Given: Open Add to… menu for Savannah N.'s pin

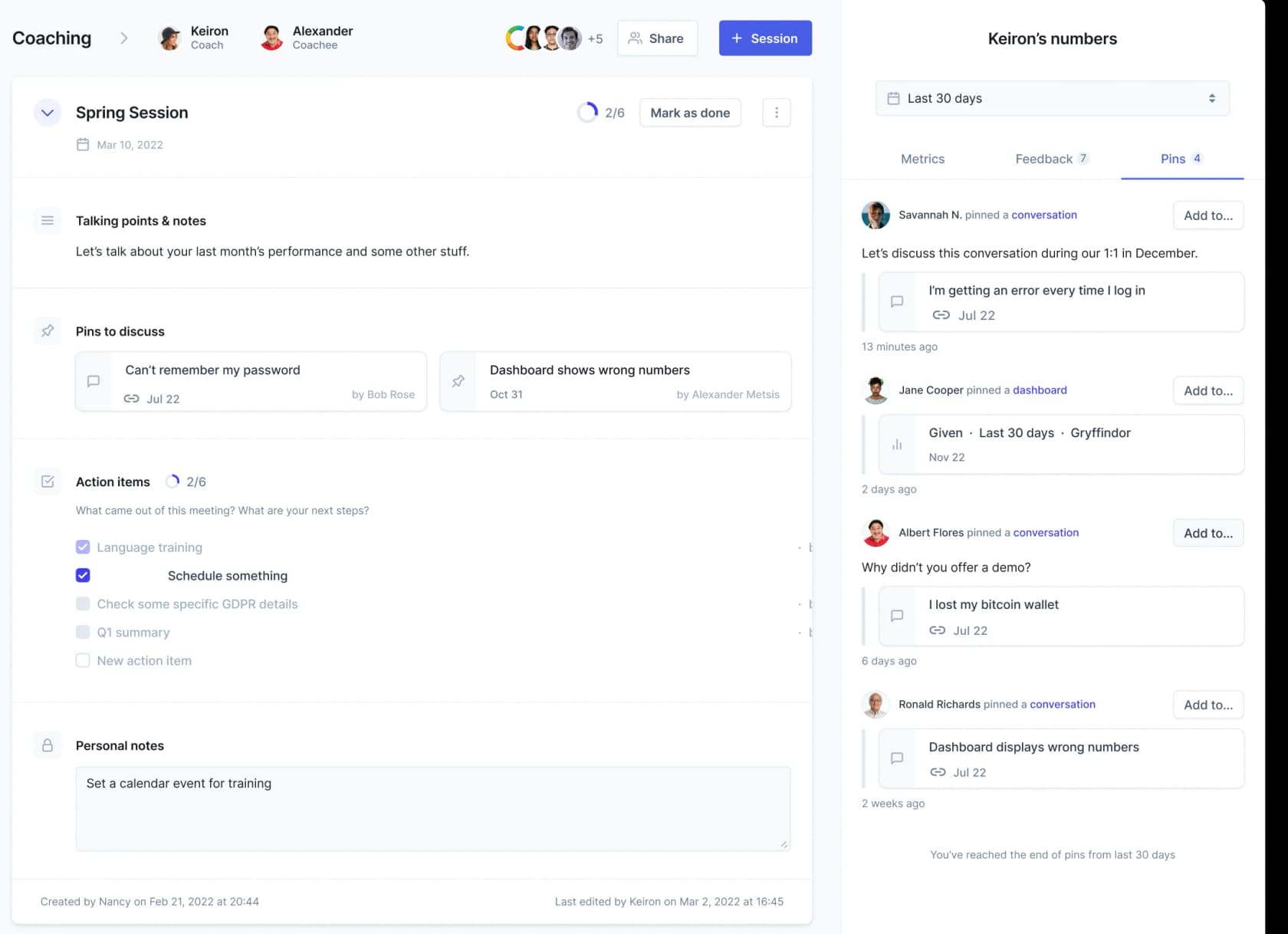Looking at the screenshot, I should pyautogui.click(x=1207, y=215).
